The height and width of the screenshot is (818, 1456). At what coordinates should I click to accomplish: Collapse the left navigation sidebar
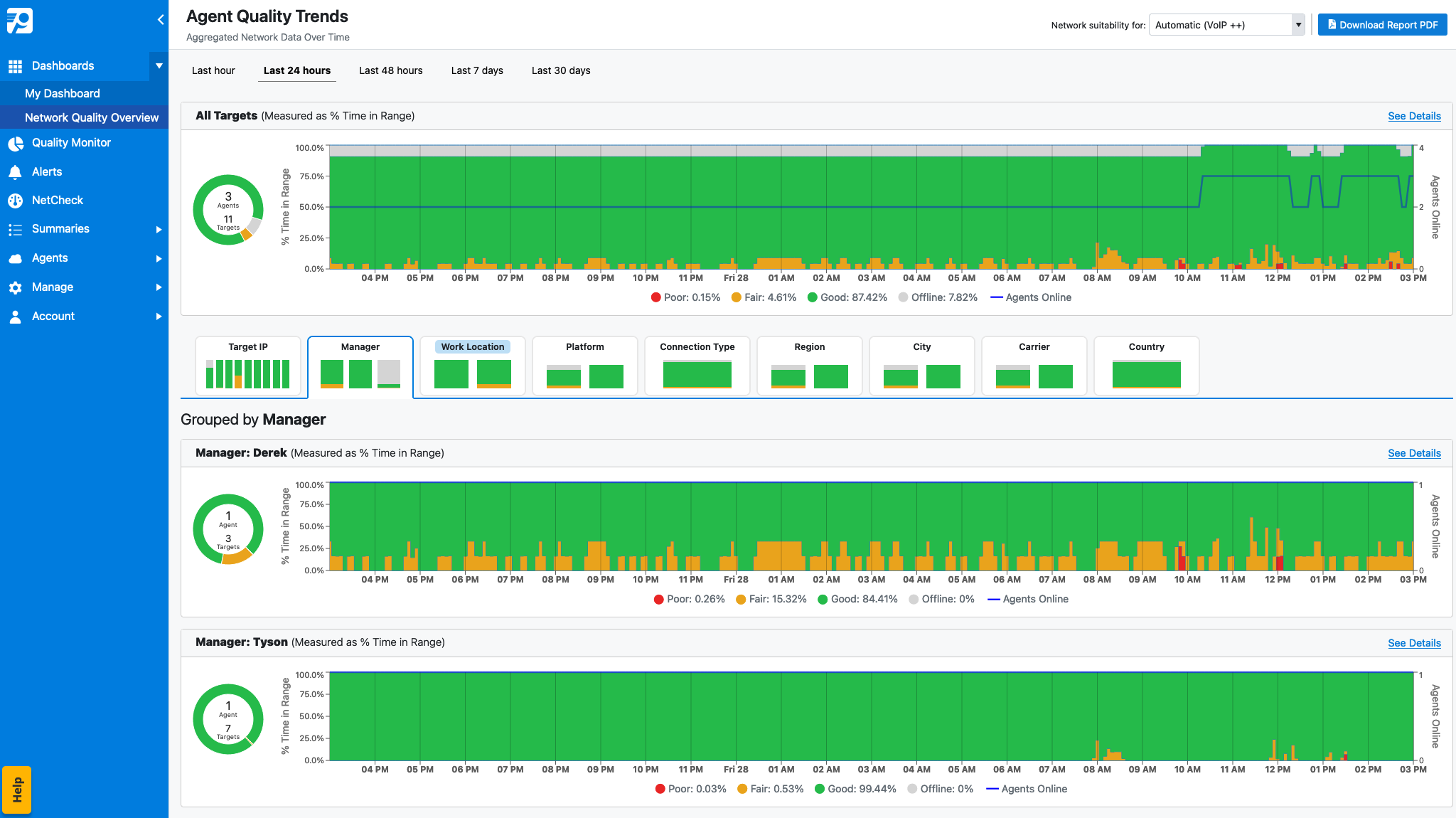tap(160, 20)
